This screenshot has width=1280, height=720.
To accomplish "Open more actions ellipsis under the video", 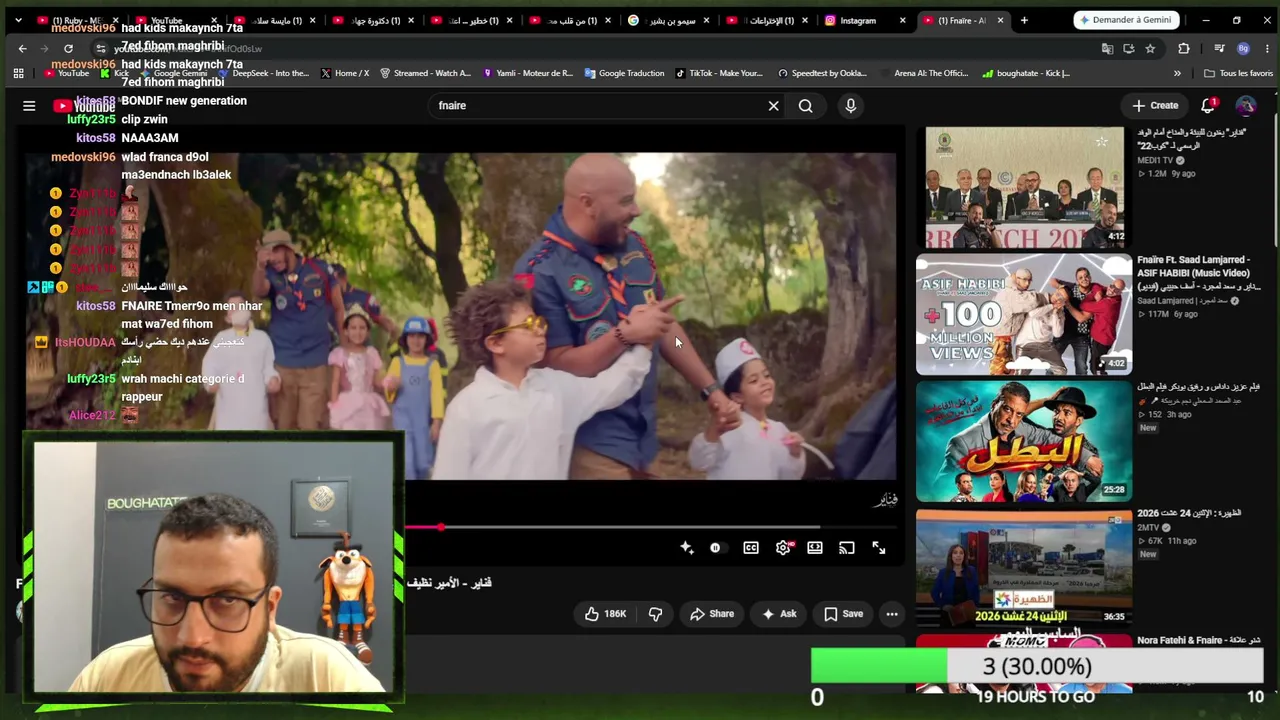I will tap(892, 614).
